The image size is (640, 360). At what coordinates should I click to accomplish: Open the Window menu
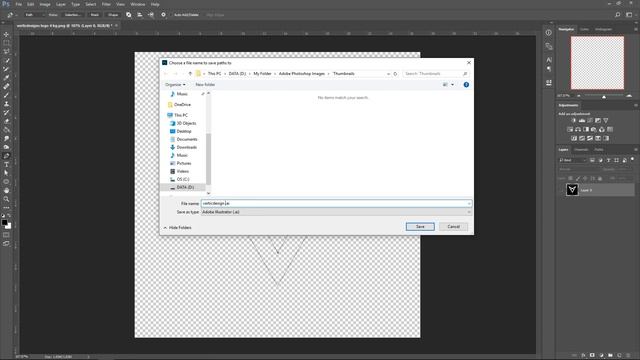pyautogui.click(x=138, y=4)
